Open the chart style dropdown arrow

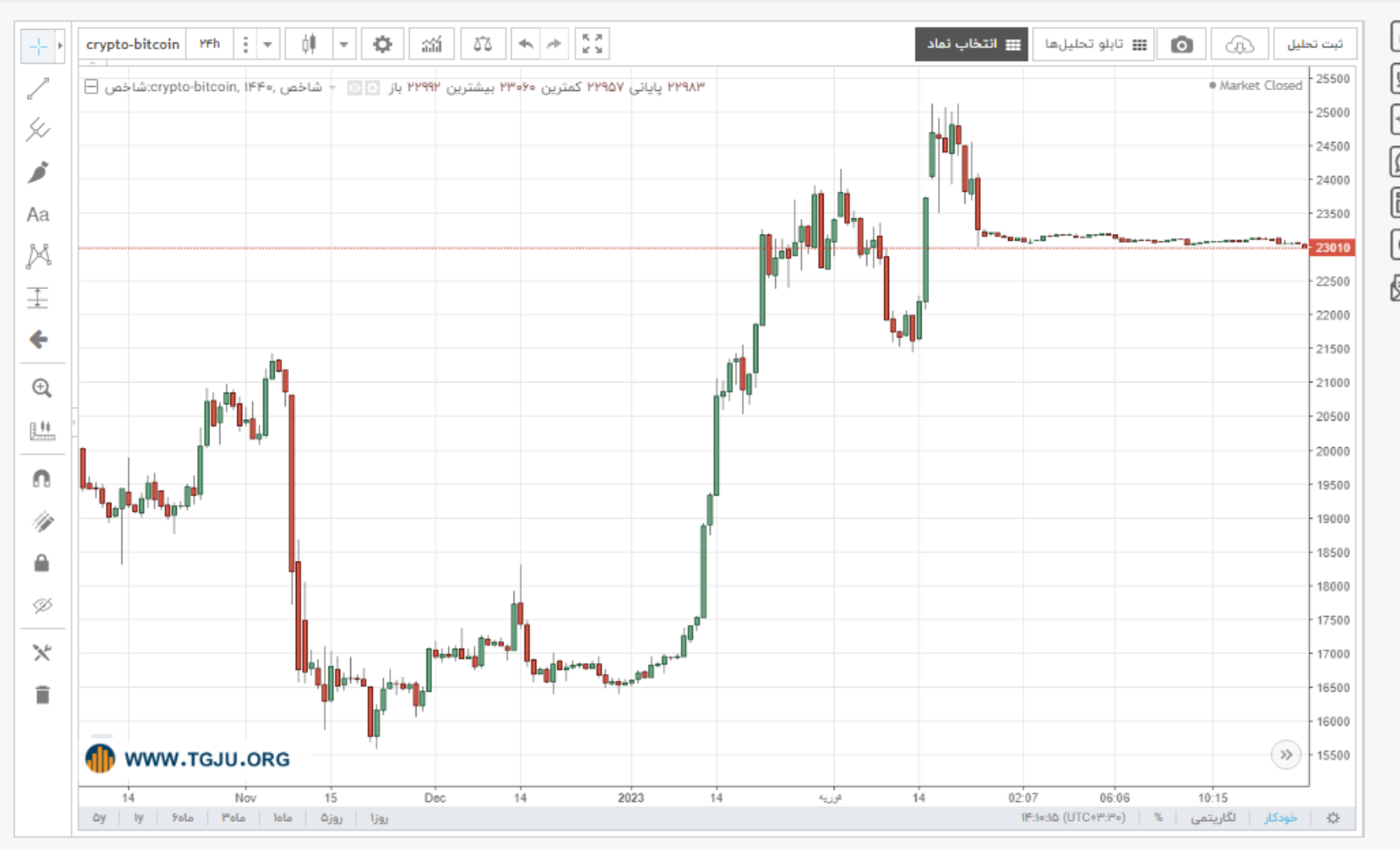pyautogui.click(x=343, y=44)
